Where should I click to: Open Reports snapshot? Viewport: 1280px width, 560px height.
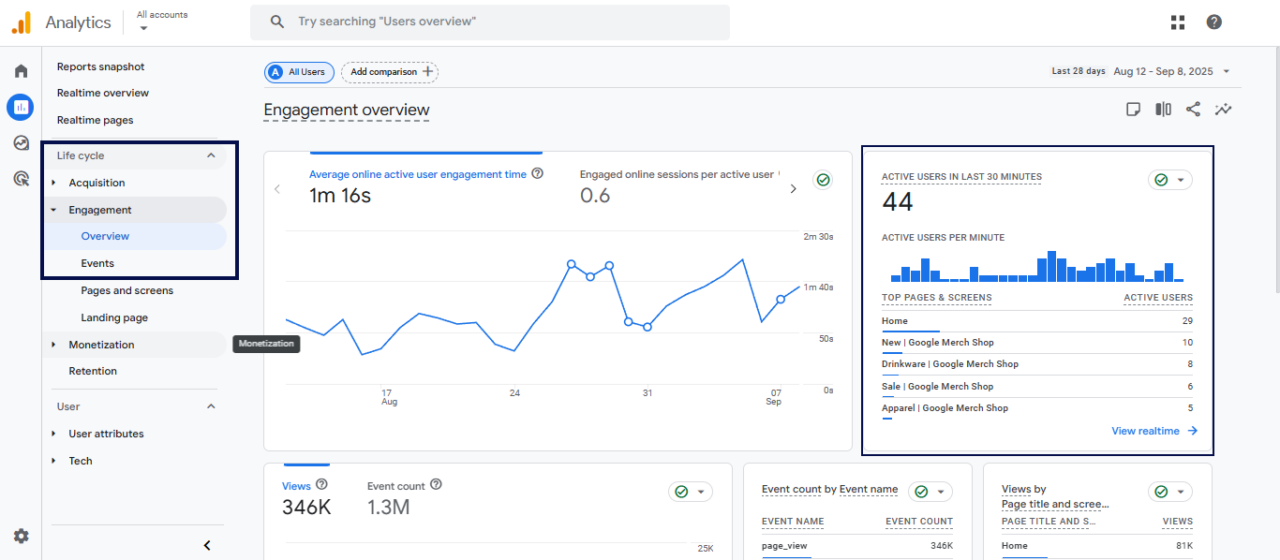click(x=101, y=67)
